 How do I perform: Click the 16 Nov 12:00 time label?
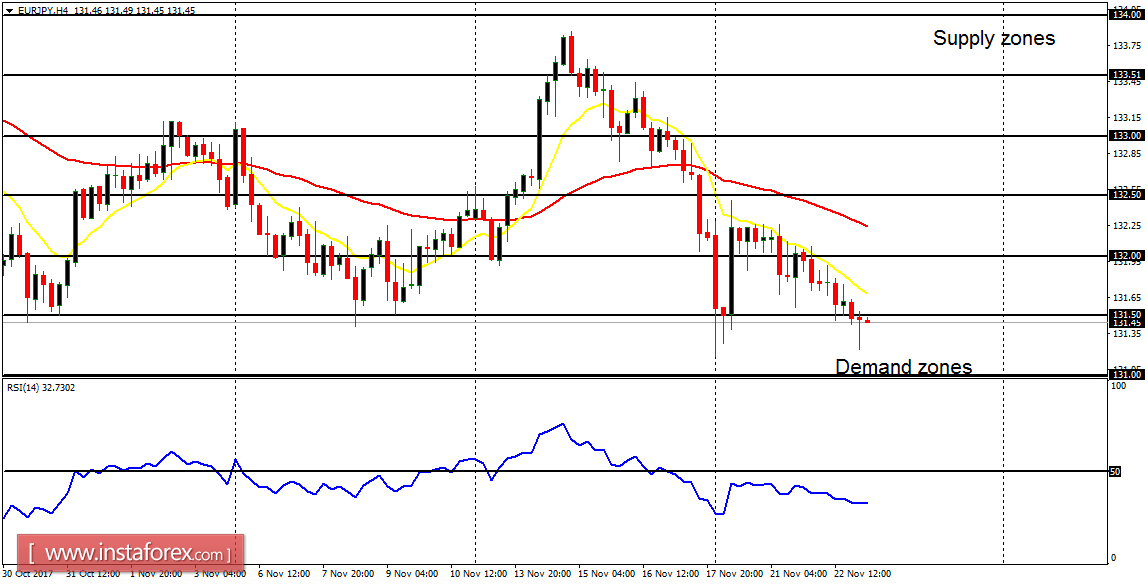pos(672,573)
